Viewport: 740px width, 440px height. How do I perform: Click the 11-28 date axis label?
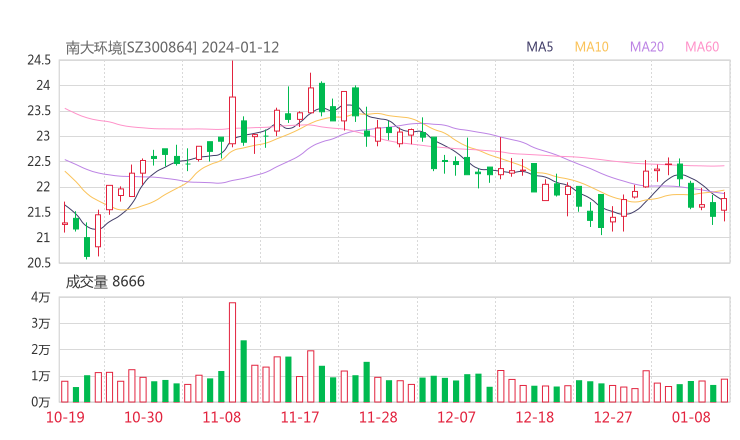pyautogui.click(x=378, y=418)
